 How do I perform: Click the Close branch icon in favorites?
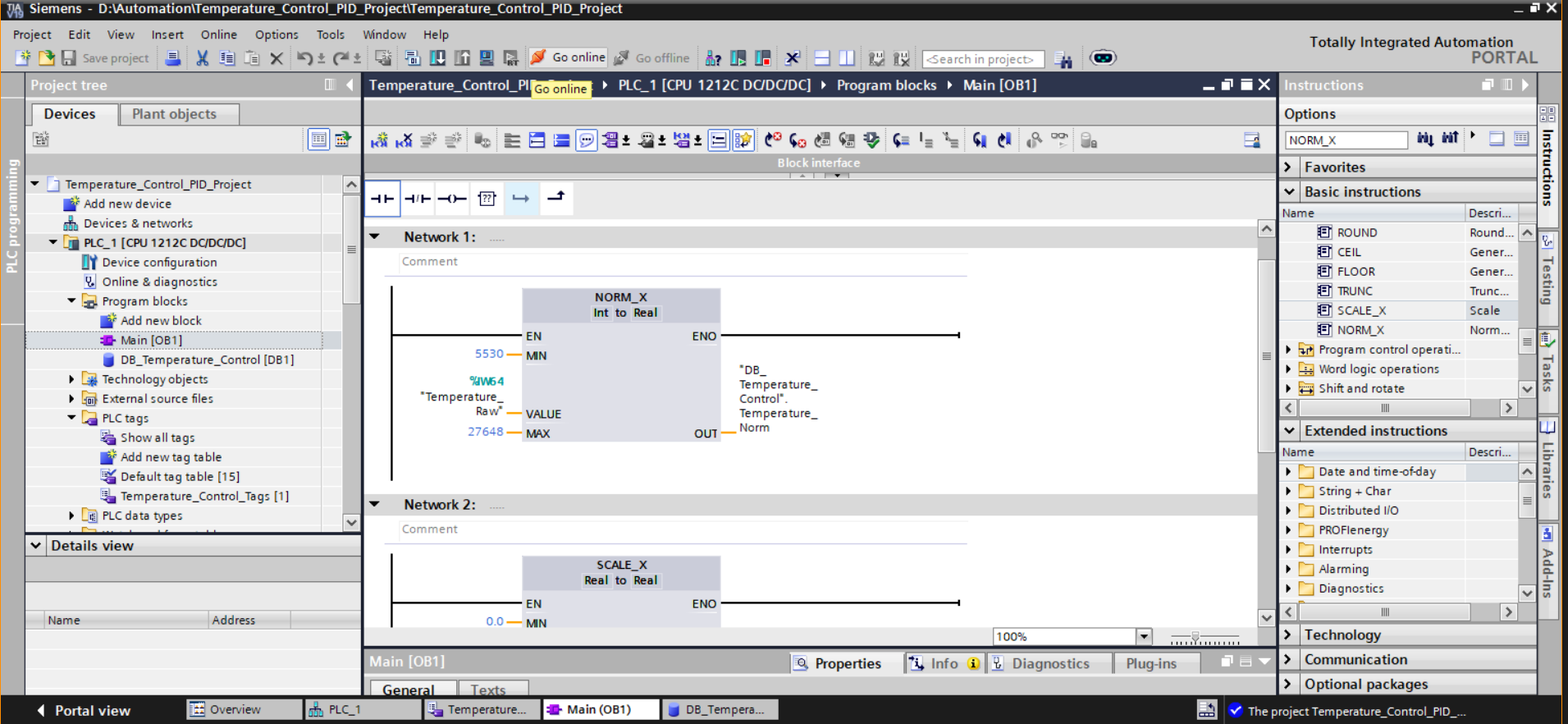coord(556,199)
